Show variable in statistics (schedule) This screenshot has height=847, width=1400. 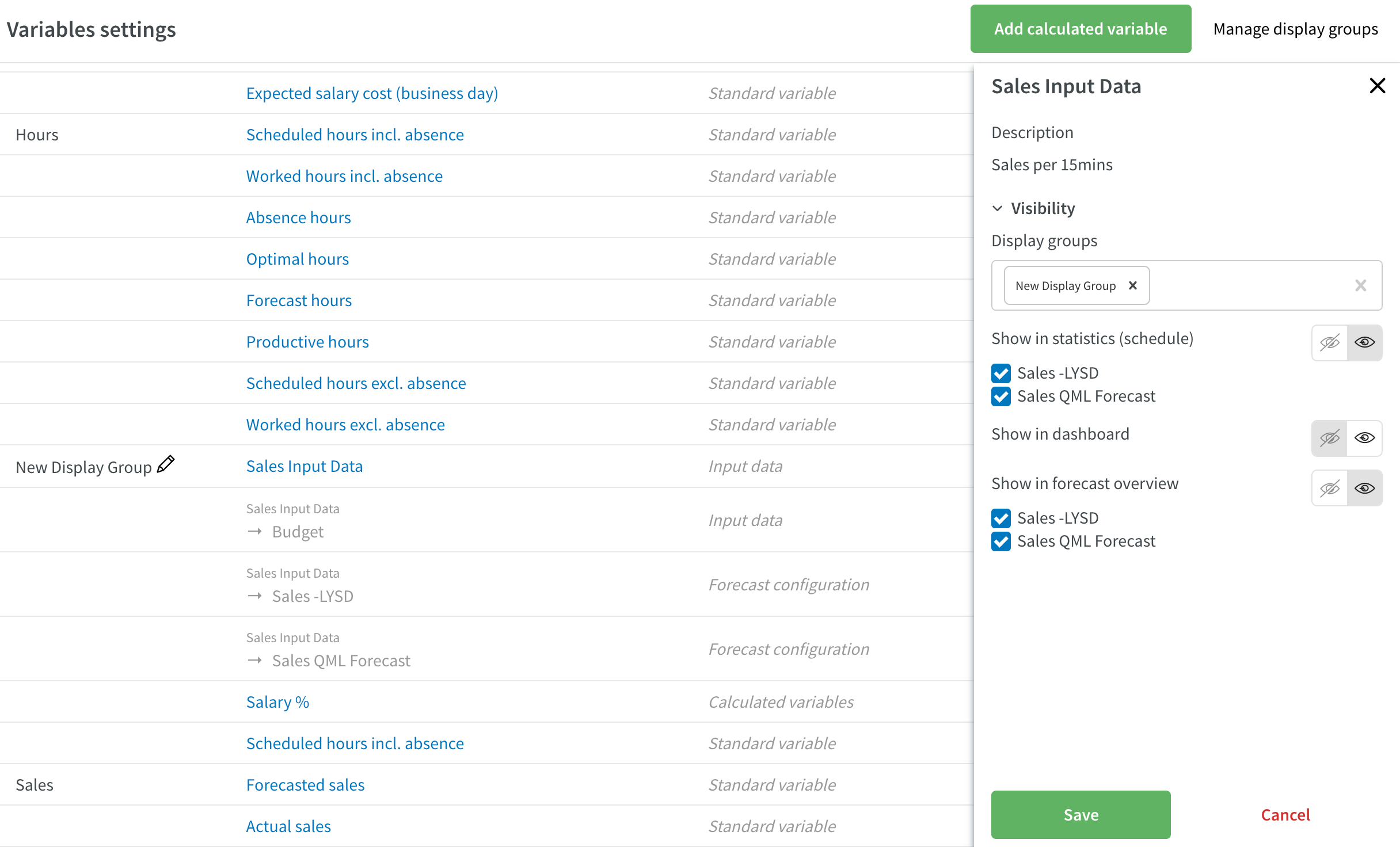[1364, 343]
